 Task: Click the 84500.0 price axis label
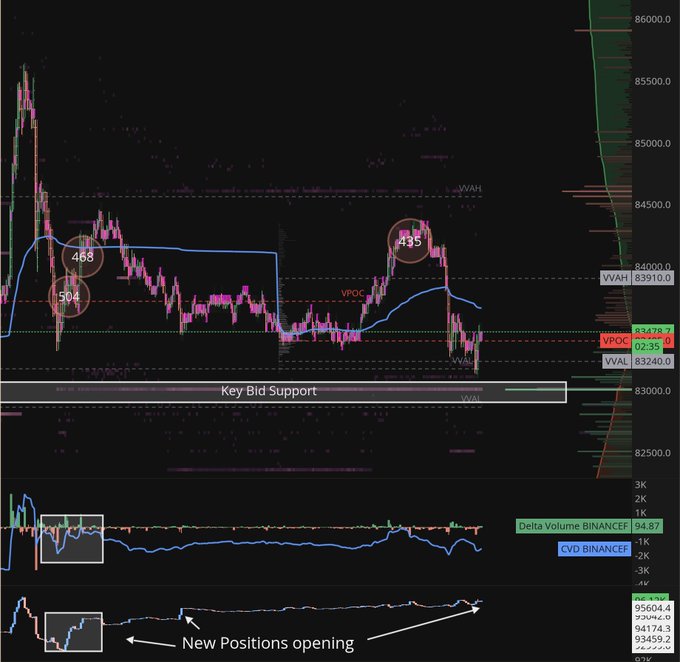pos(652,205)
